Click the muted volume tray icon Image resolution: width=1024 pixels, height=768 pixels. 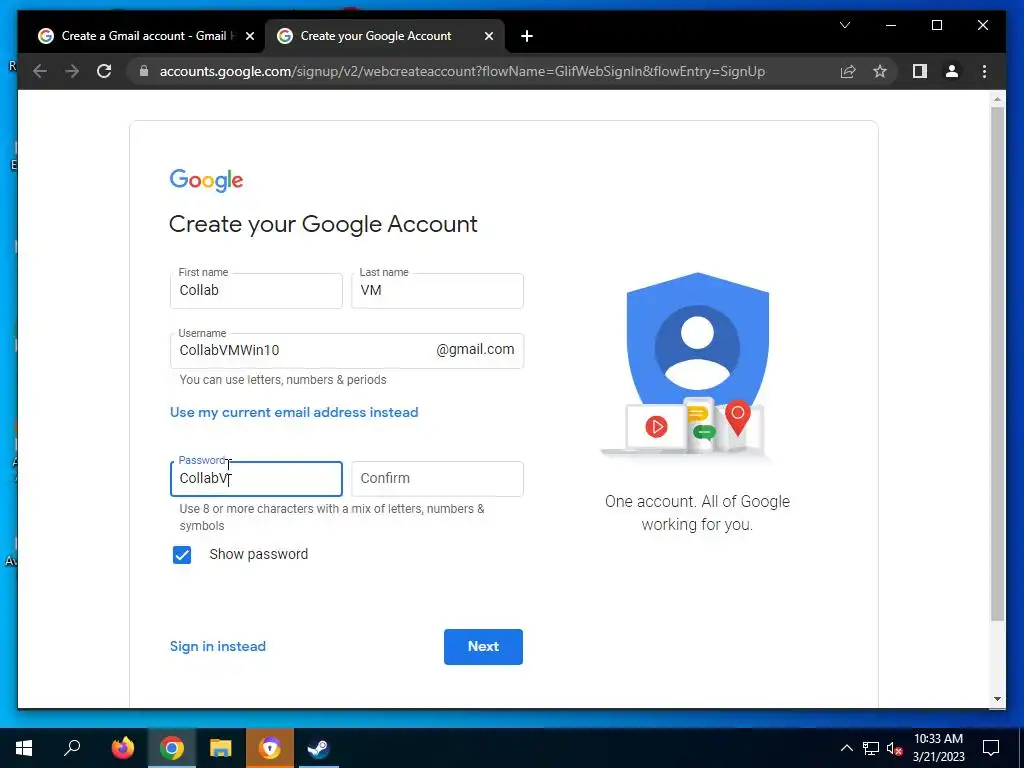894,748
